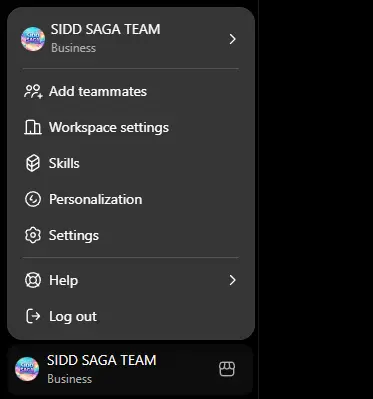Expand the Help submenu arrow
This screenshot has width=373, height=399.
pyautogui.click(x=233, y=280)
